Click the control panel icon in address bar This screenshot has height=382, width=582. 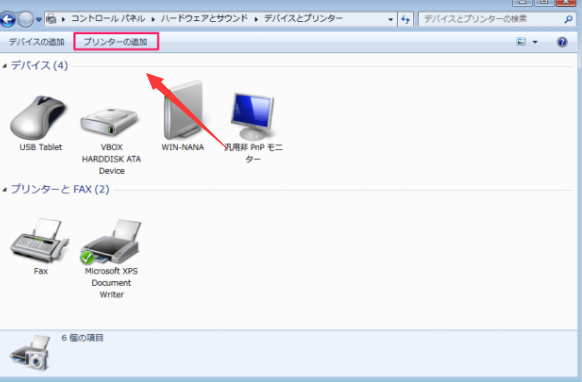pos(52,19)
